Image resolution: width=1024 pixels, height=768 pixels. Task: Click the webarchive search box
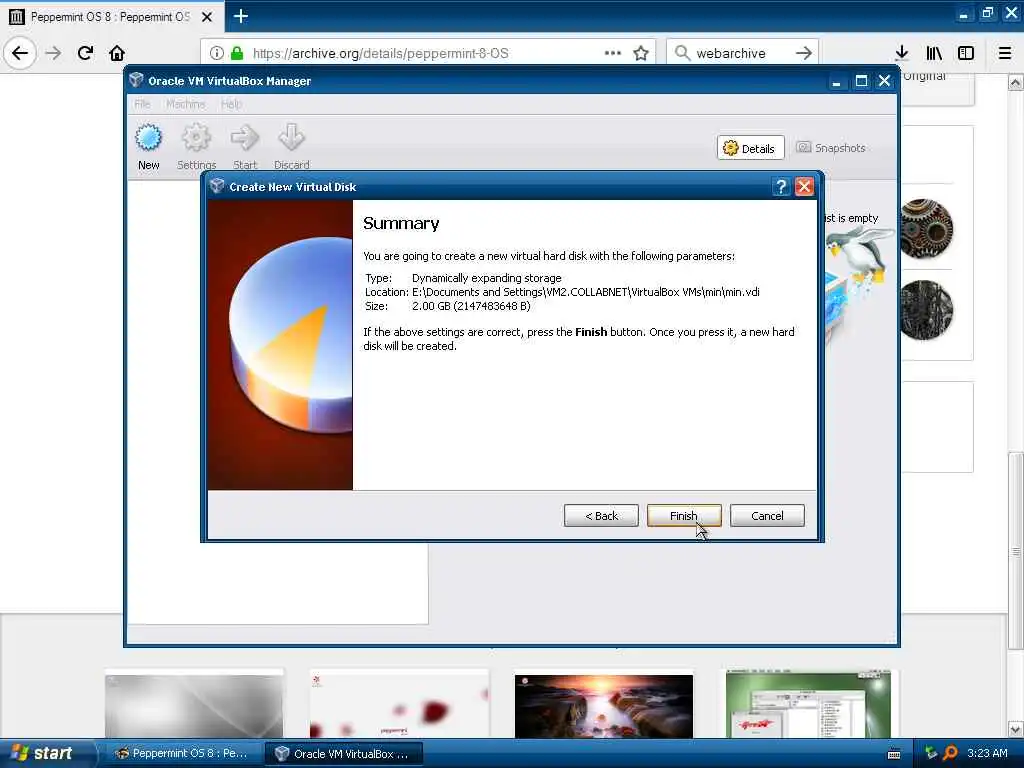click(x=742, y=53)
